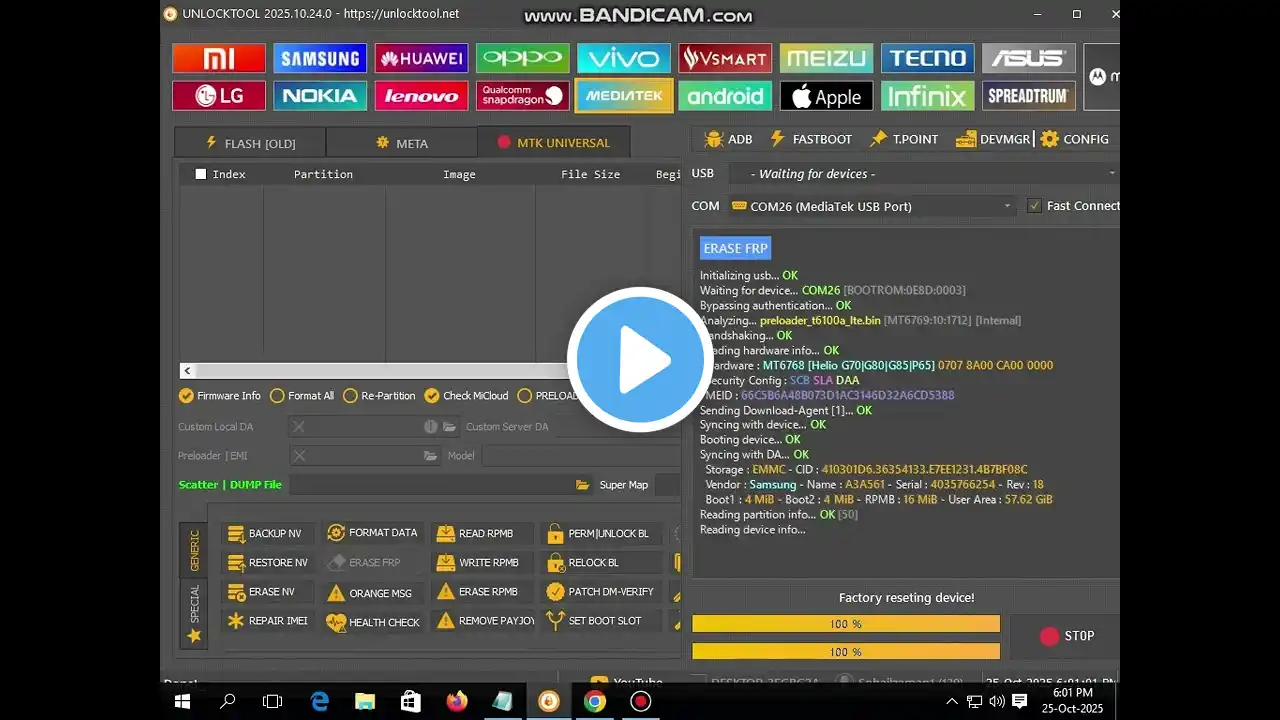Open the Android tile
Viewport: 1280px width, 720px height.
tap(725, 96)
